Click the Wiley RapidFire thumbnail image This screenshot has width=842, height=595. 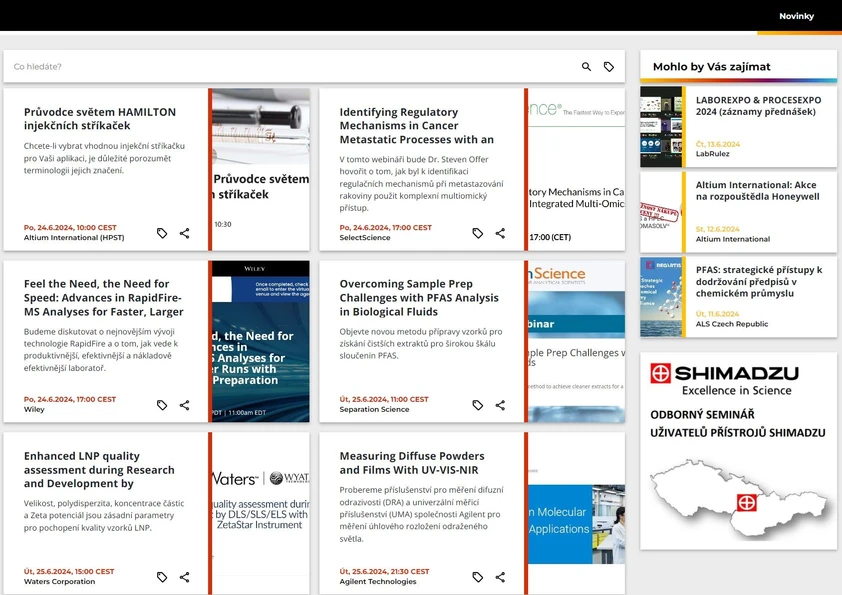(261, 341)
